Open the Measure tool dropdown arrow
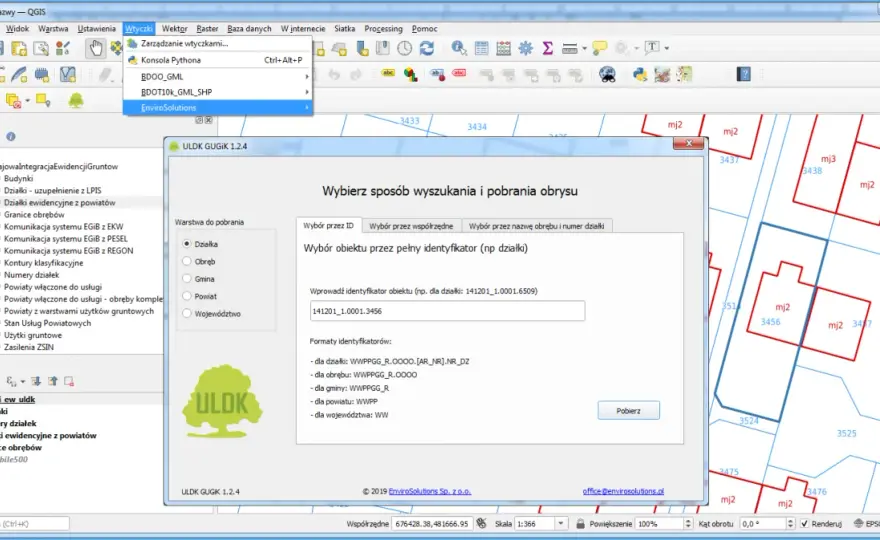Viewport: 880px width, 540px height. coord(584,48)
